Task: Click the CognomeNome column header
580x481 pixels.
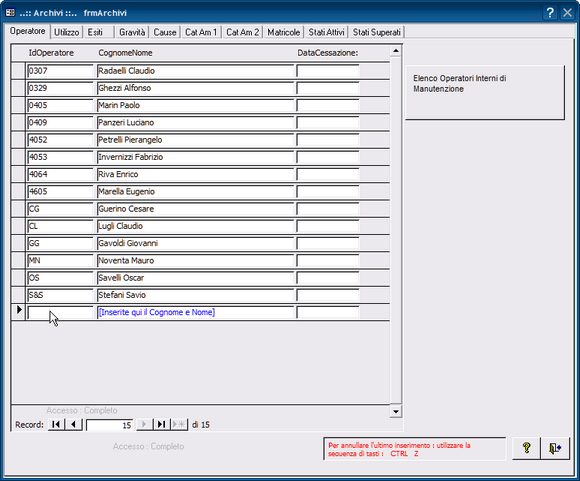Action: [x=125, y=53]
